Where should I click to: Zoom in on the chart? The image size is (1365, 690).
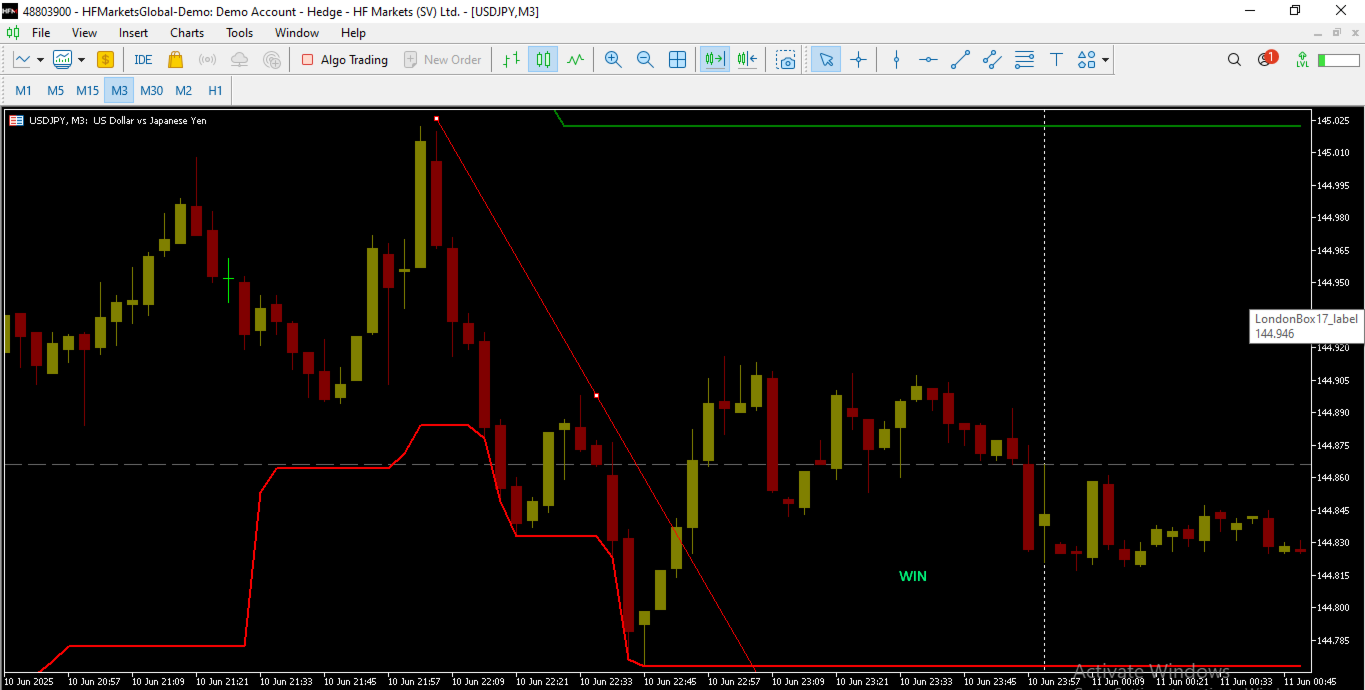click(613, 59)
